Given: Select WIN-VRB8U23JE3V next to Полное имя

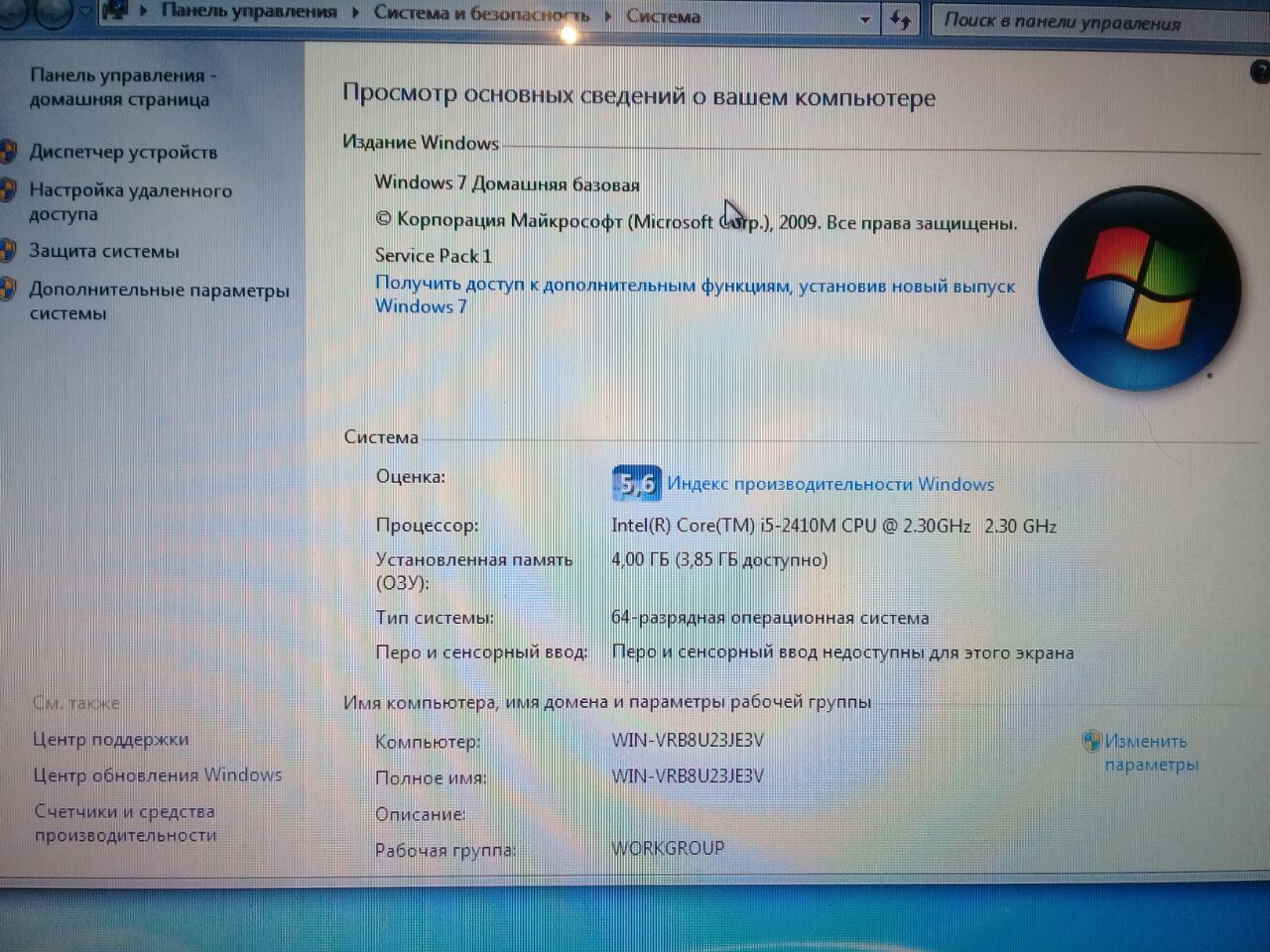Looking at the screenshot, I should pos(688,776).
